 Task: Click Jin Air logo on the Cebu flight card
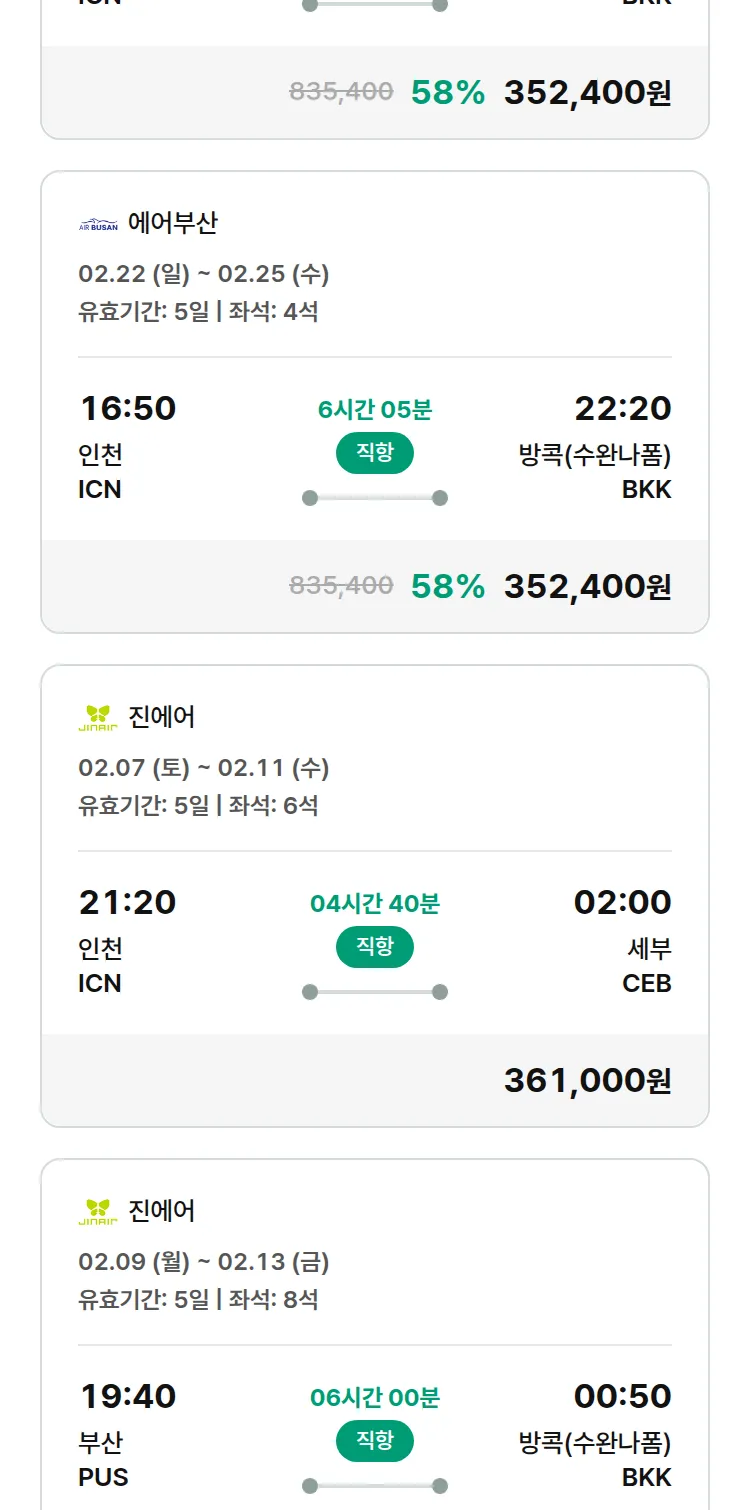98,718
